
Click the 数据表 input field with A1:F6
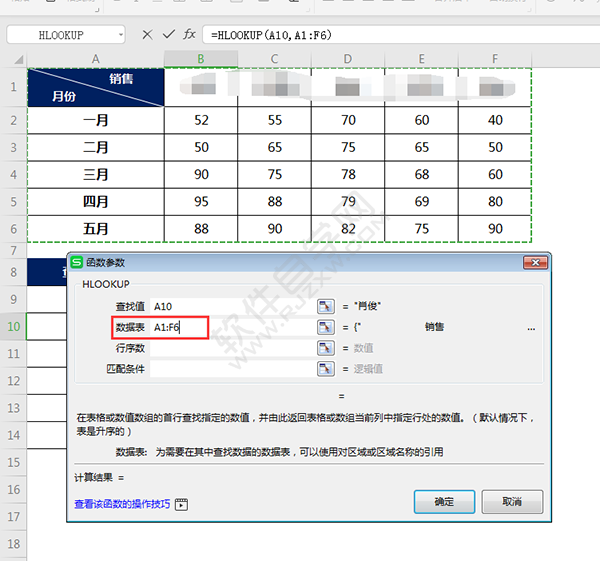click(230, 327)
